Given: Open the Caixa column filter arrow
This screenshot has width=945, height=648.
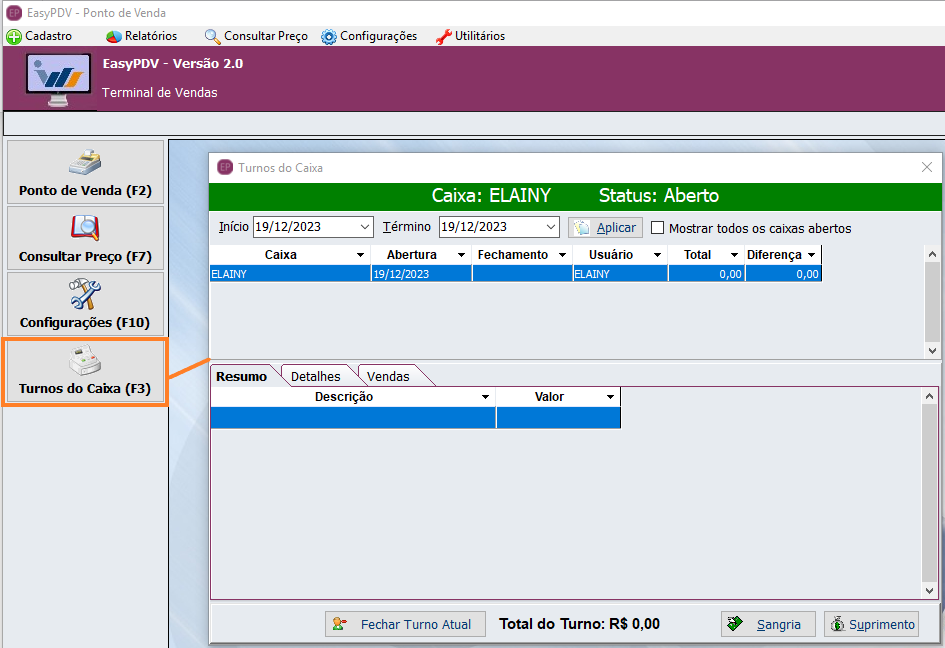Looking at the screenshot, I should [x=360, y=255].
